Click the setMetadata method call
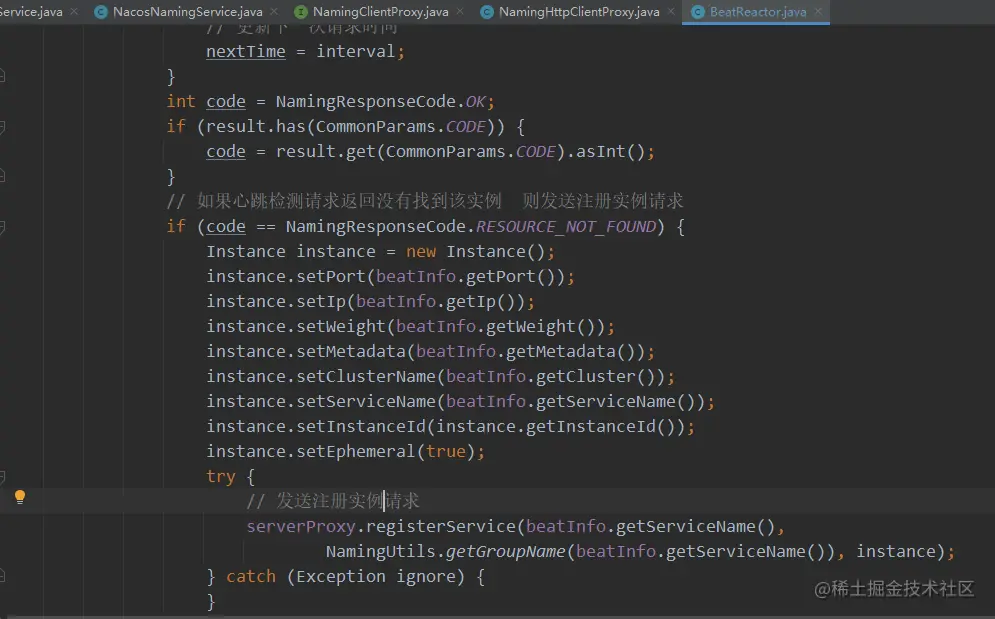 [x=351, y=352]
